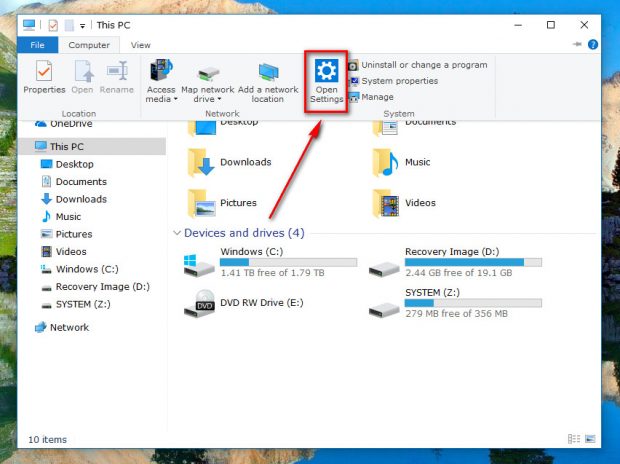Select Pictures in navigation pane
This screenshot has height=464, width=620.
click(66, 234)
